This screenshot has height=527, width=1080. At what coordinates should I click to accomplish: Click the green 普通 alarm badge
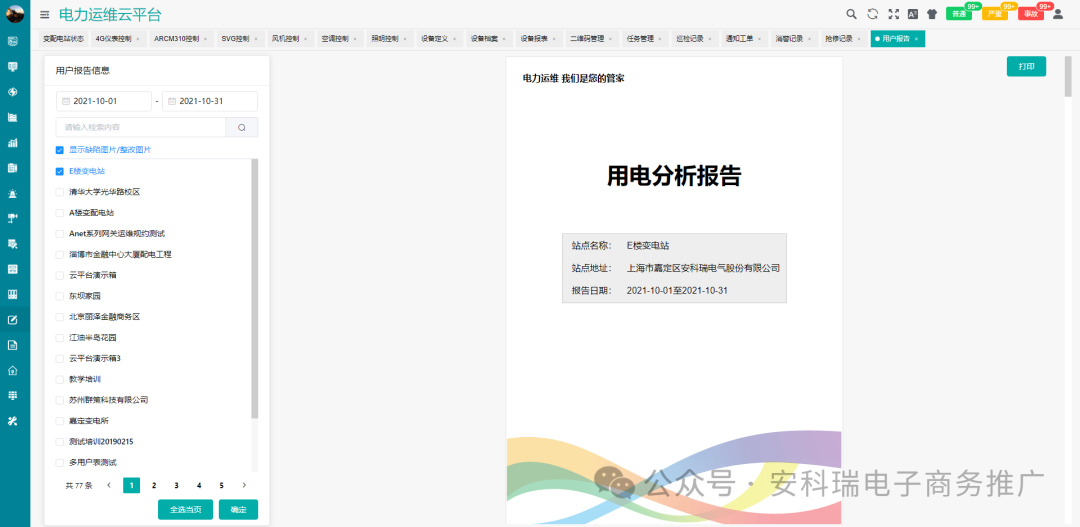click(959, 14)
